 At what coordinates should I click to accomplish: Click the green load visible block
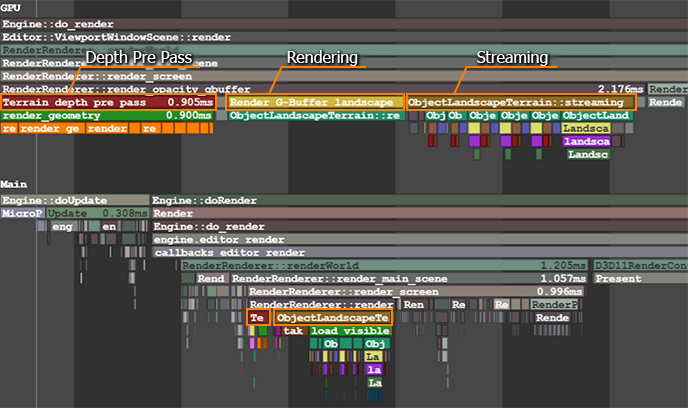click(x=349, y=331)
